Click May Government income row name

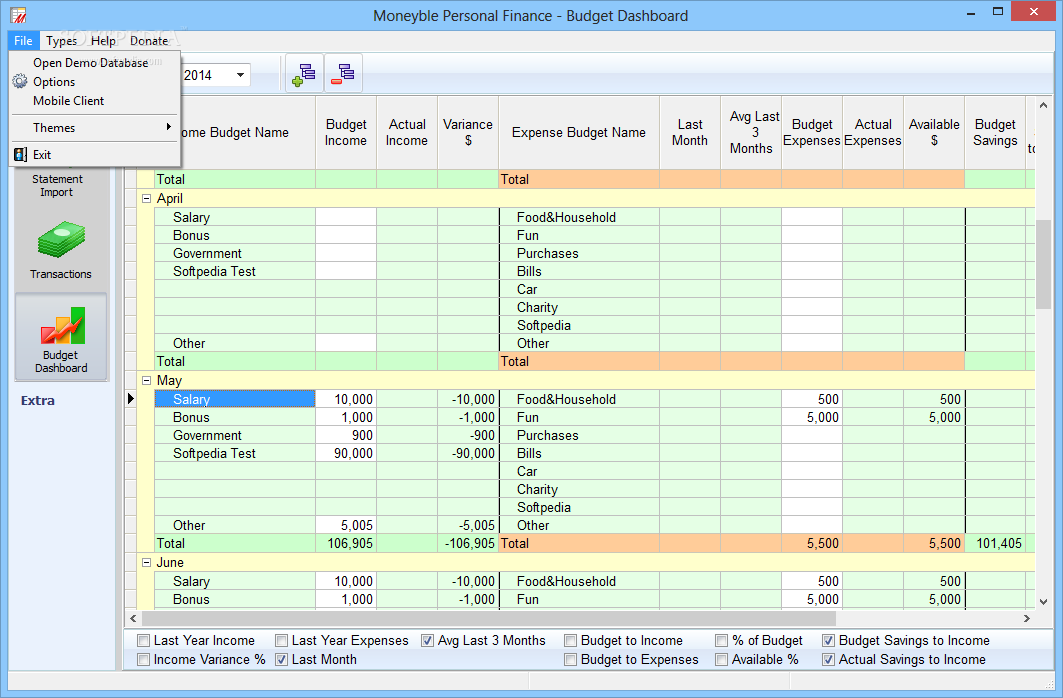pyautogui.click(x=235, y=436)
